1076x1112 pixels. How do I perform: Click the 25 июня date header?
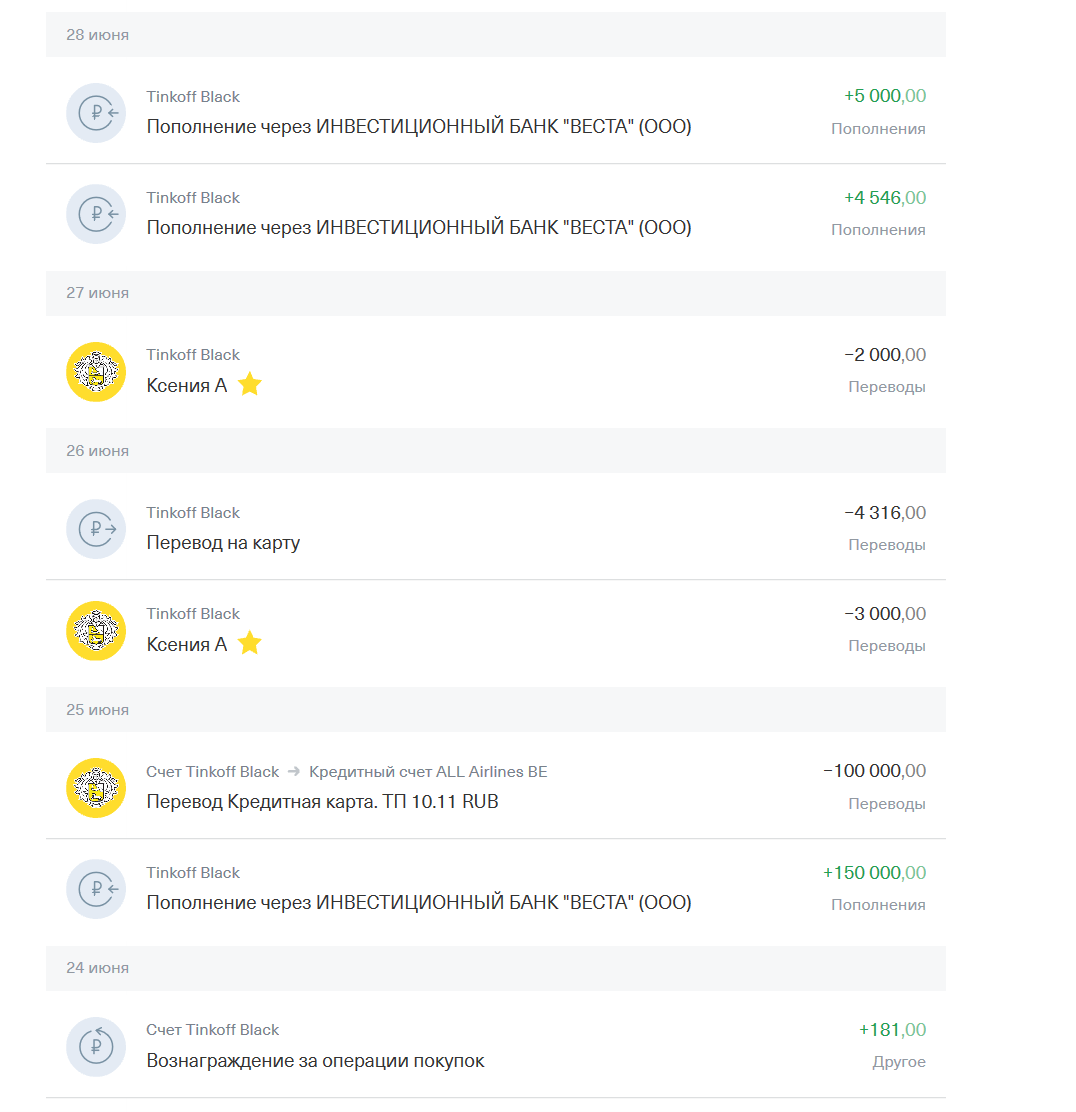pos(97,710)
